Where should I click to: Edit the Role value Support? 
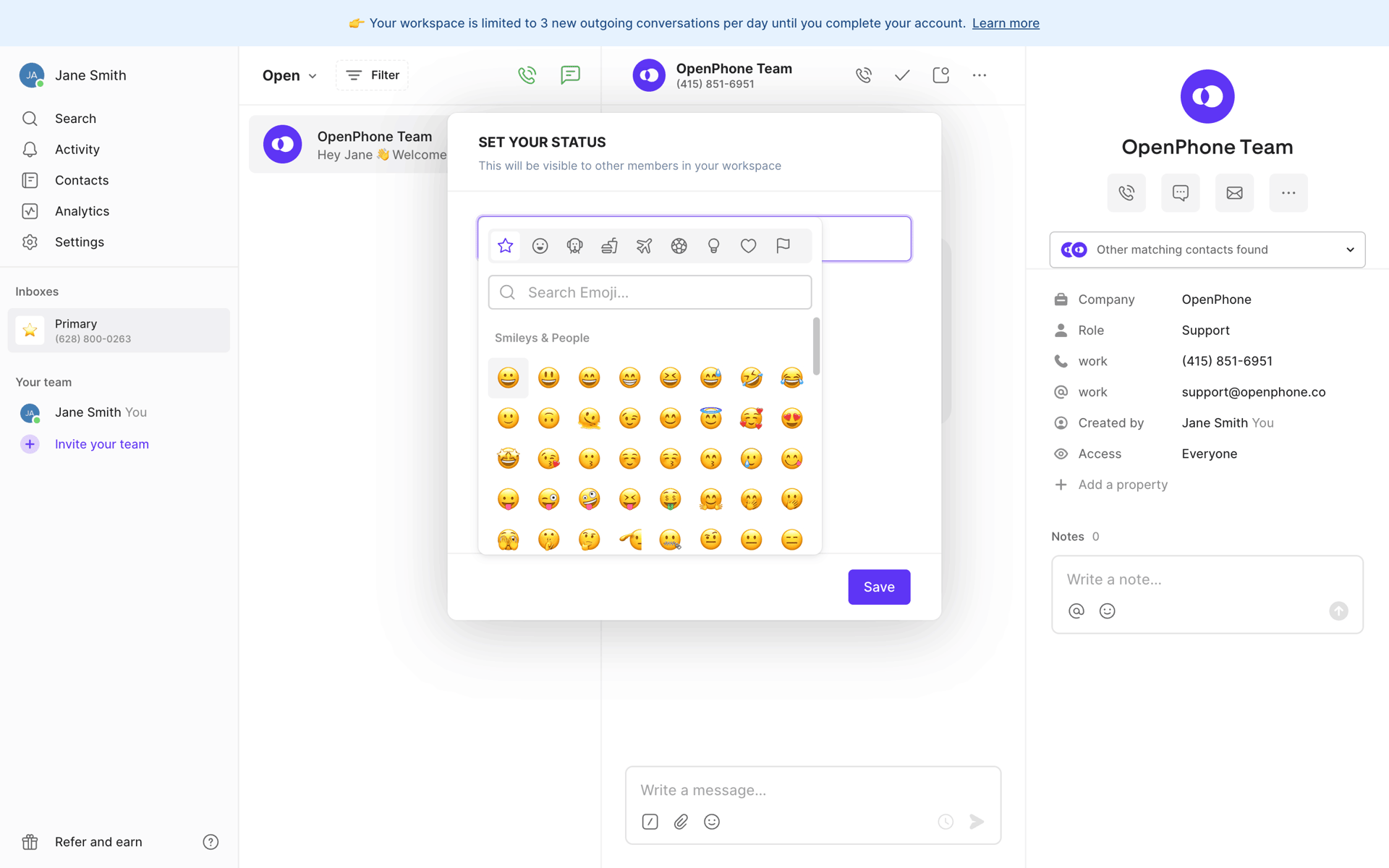click(x=1205, y=331)
